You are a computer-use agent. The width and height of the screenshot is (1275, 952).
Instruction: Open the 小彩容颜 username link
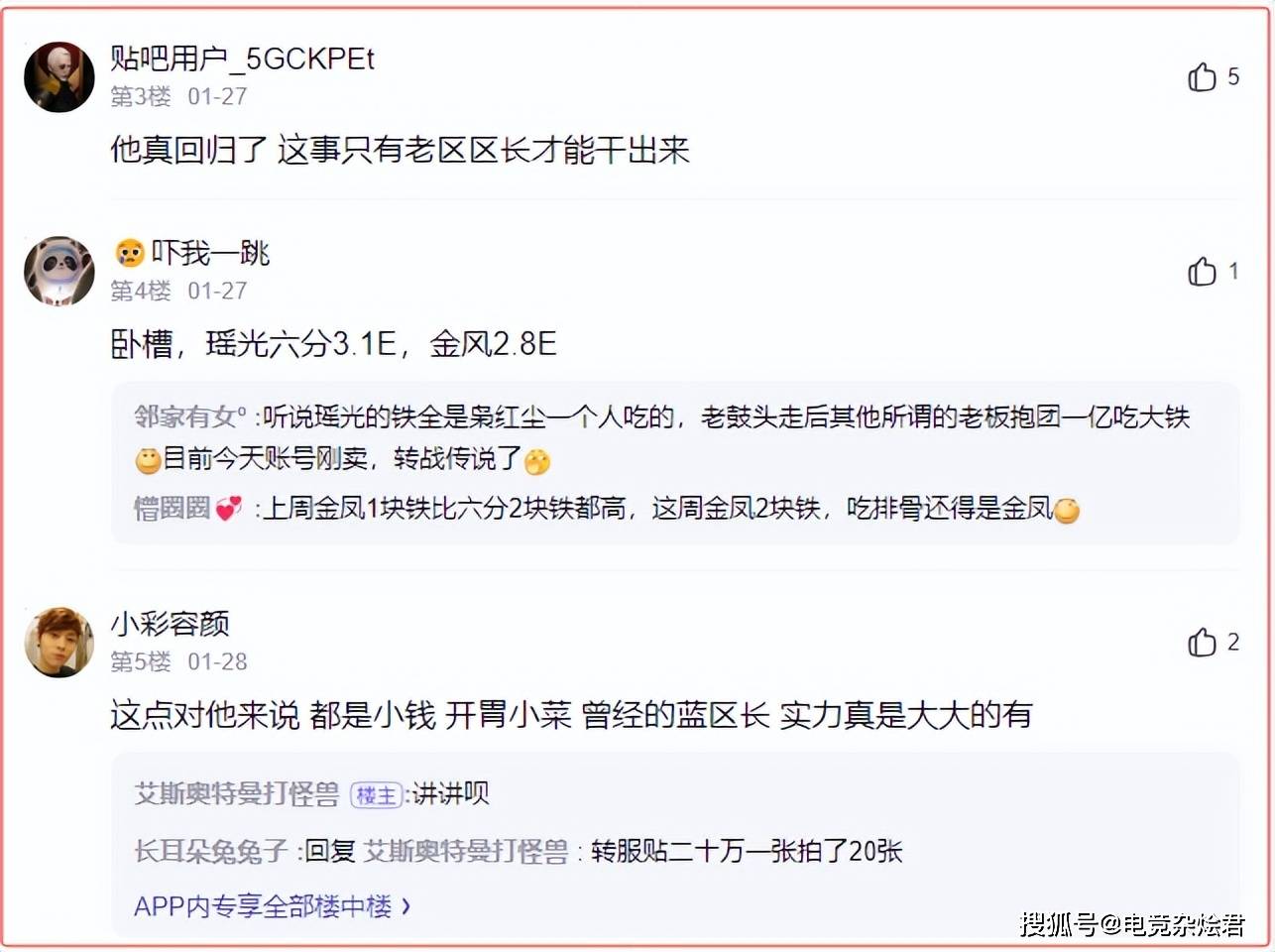[x=171, y=624]
